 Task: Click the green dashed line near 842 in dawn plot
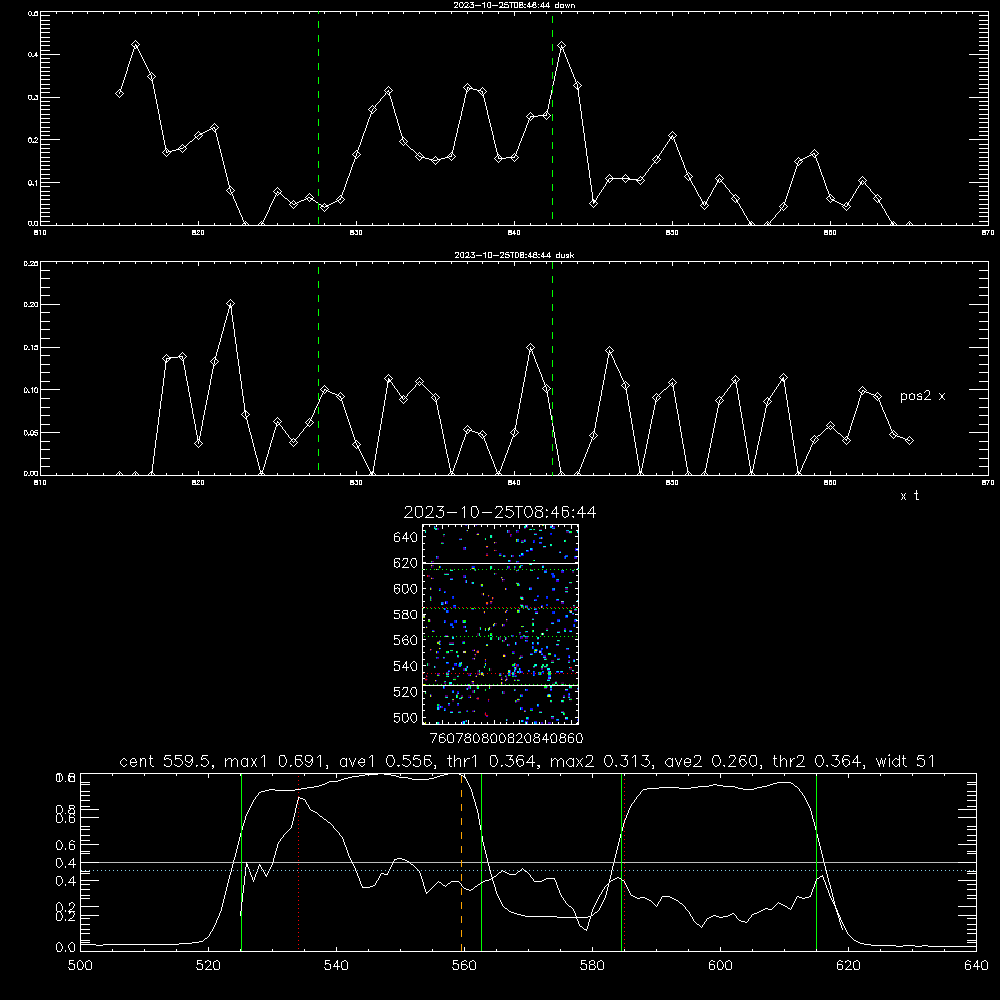[x=552, y=119]
